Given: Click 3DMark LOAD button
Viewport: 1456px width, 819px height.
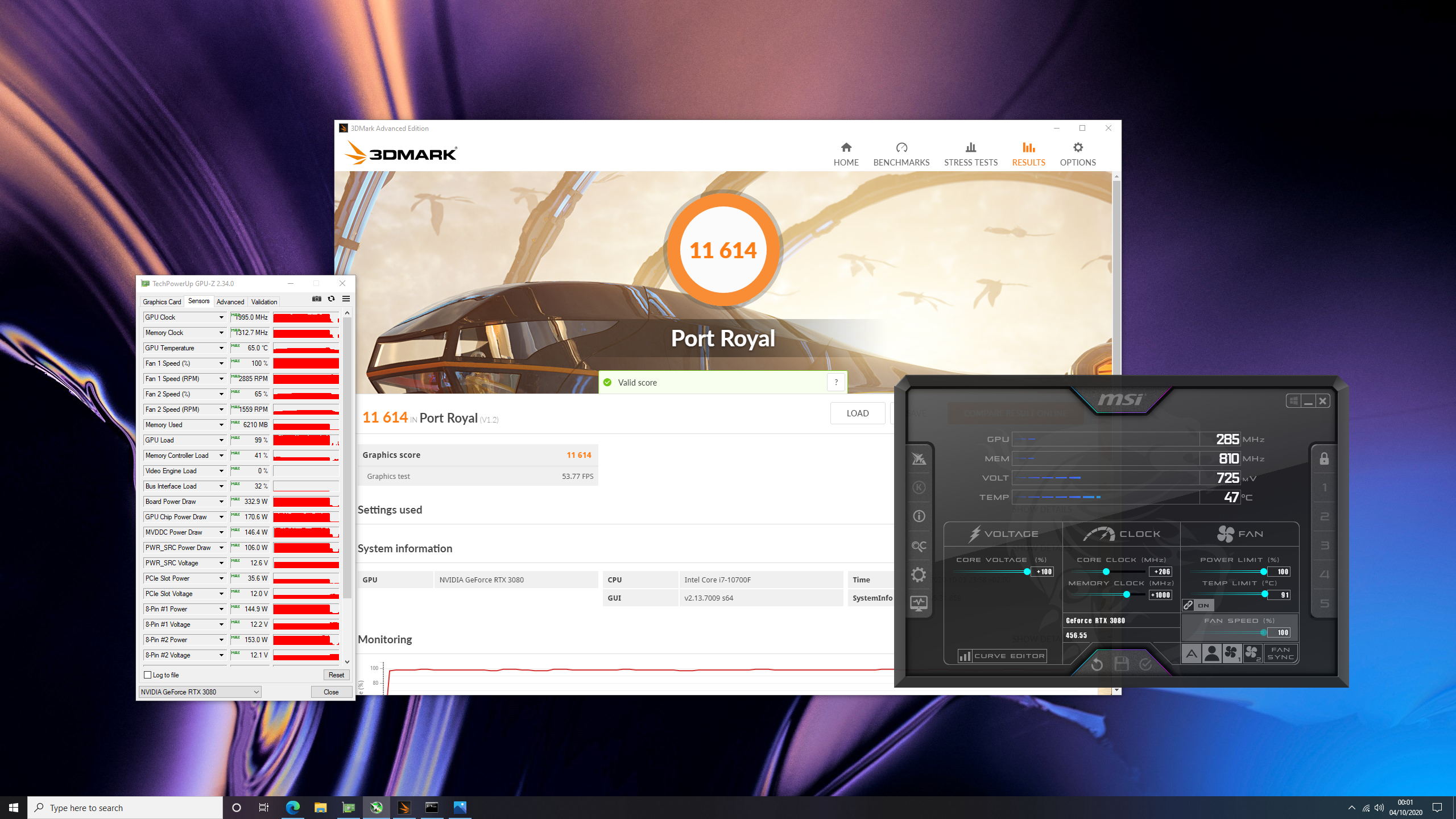Looking at the screenshot, I should coord(858,413).
